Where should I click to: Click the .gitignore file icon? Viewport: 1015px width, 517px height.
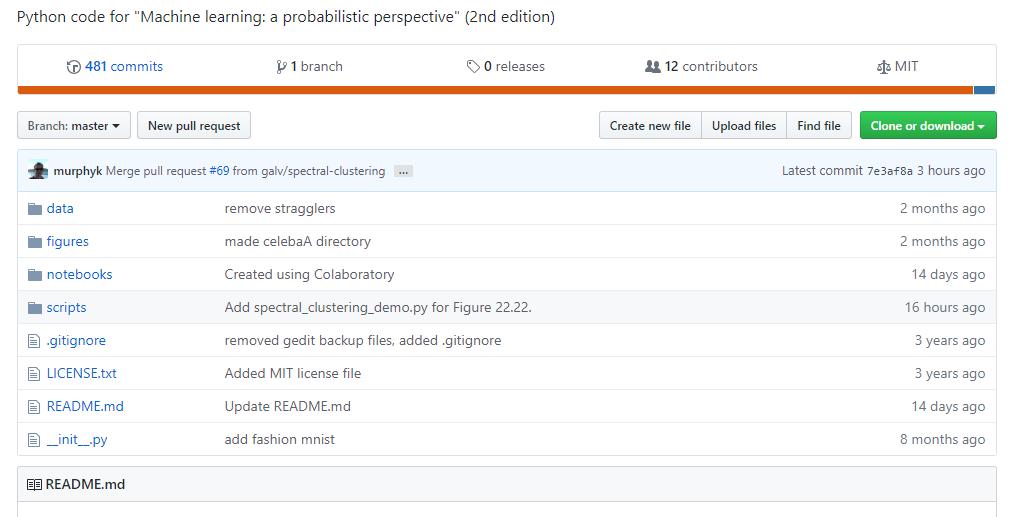(34, 340)
